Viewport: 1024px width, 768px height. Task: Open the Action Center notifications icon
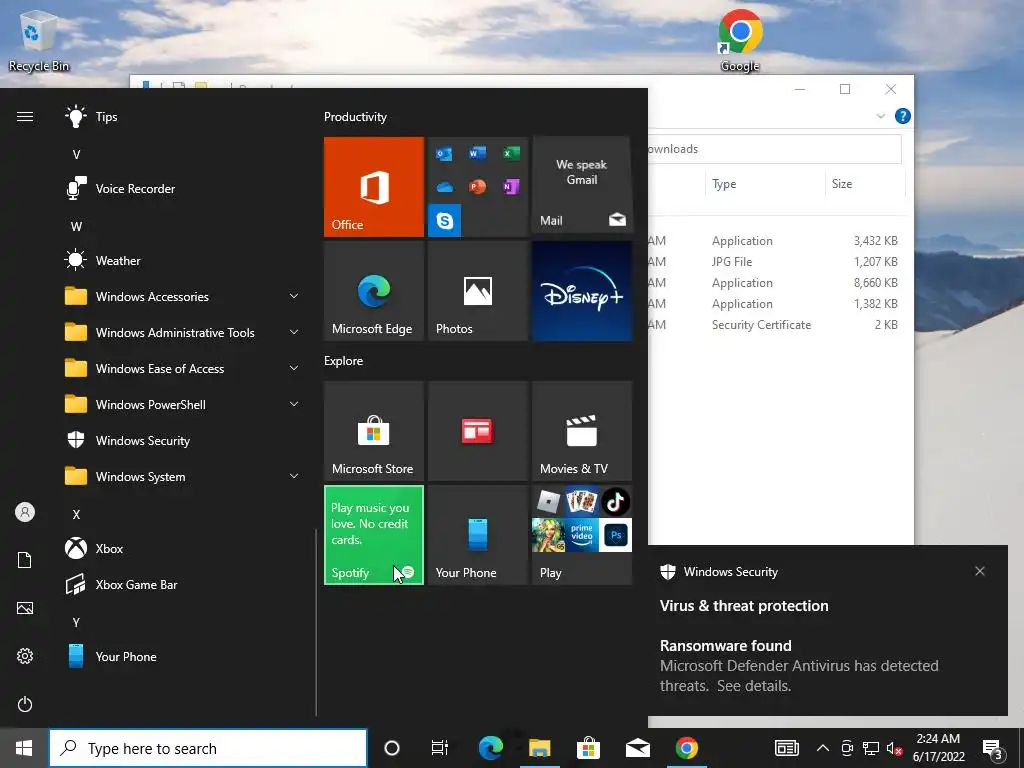coord(993,749)
